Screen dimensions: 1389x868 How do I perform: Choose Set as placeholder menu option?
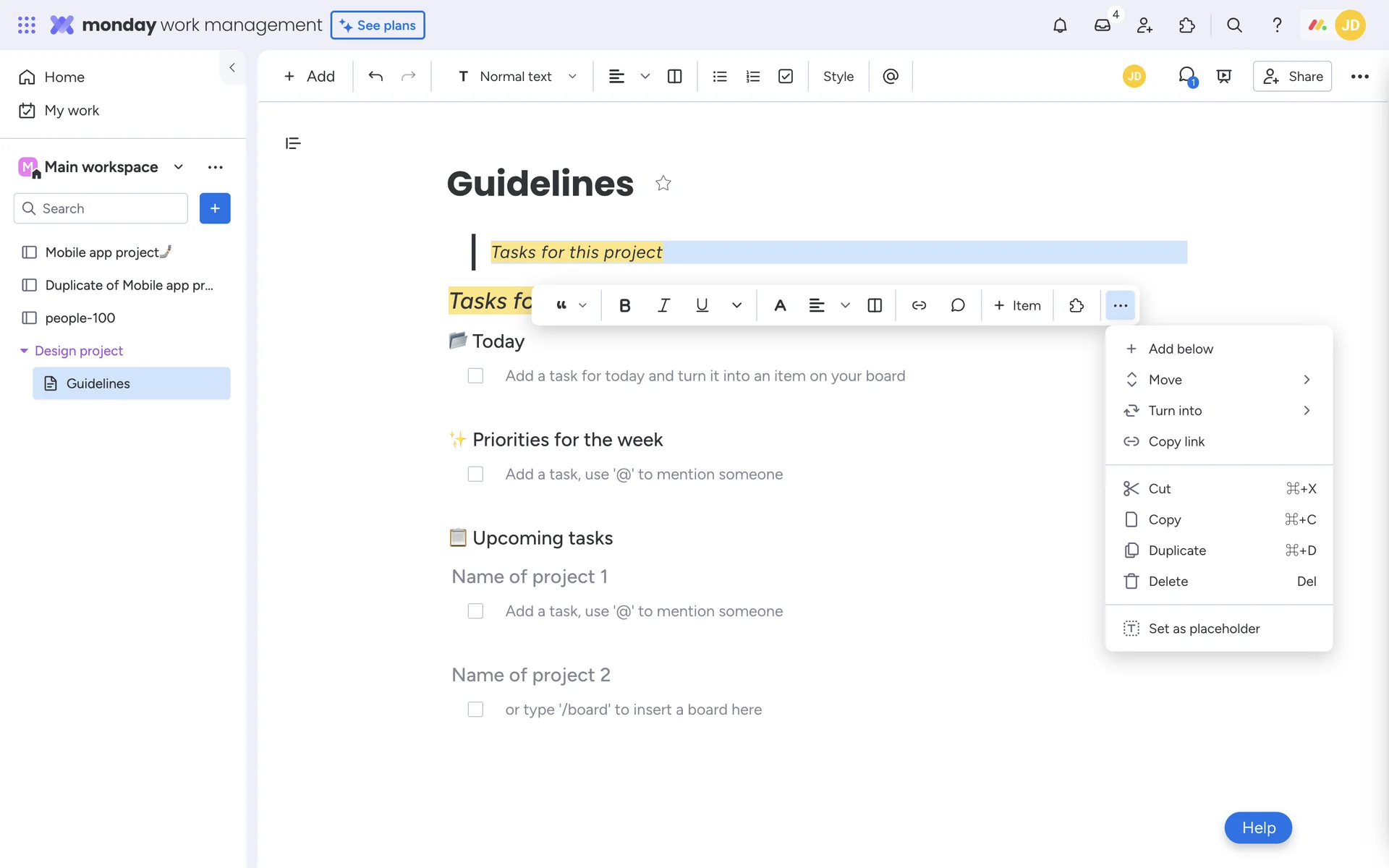pyautogui.click(x=1204, y=629)
